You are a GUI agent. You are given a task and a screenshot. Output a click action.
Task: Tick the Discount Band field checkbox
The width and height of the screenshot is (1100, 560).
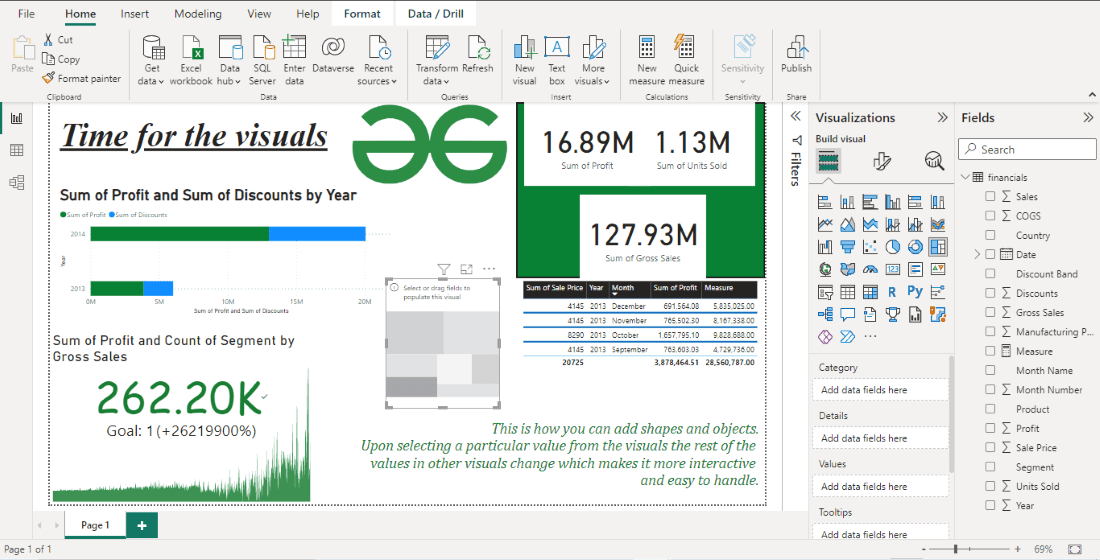click(x=990, y=274)
